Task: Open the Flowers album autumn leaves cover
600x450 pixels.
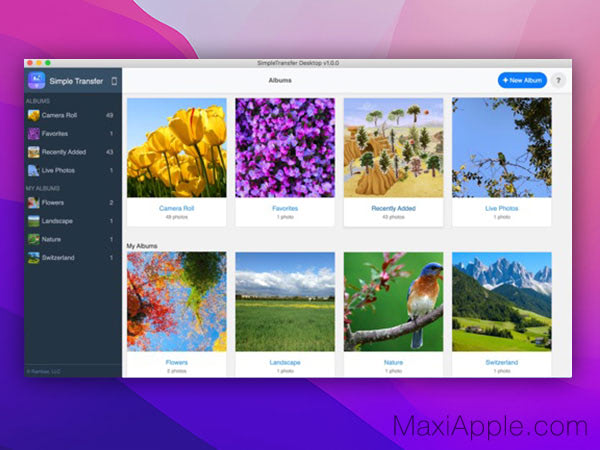Action: pyautogui.click(x=177, y=302)
